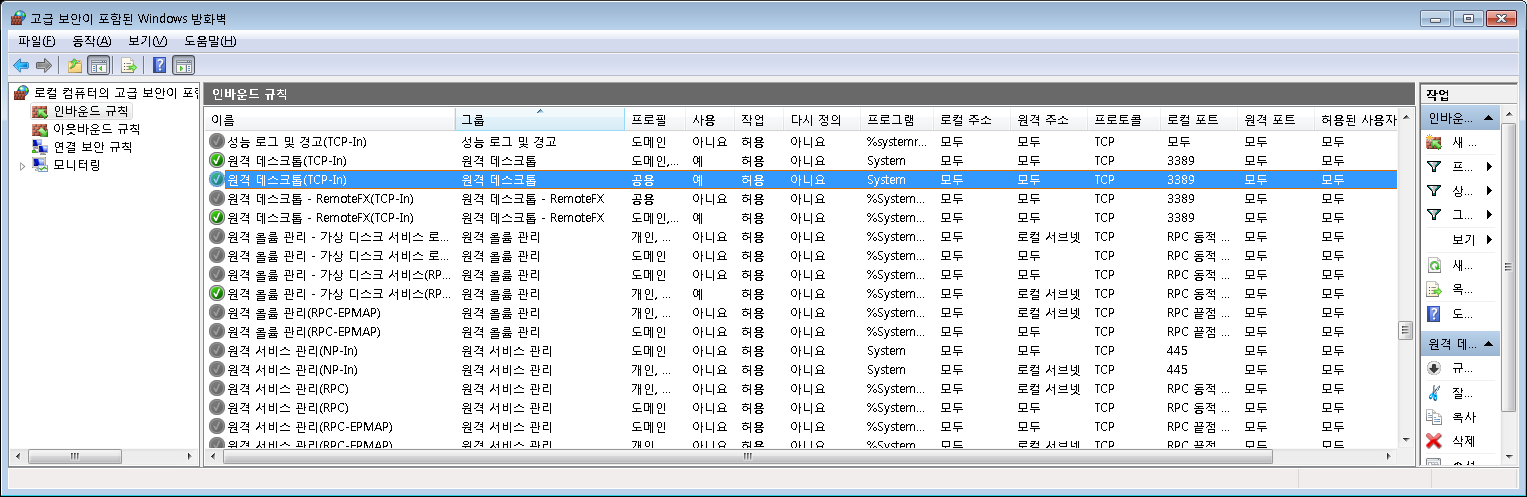Image resolution: width=1527 pixels, height=497 pixels.
Task: Click the help (도...) icon in action pane
Action: coord(1434,314)
